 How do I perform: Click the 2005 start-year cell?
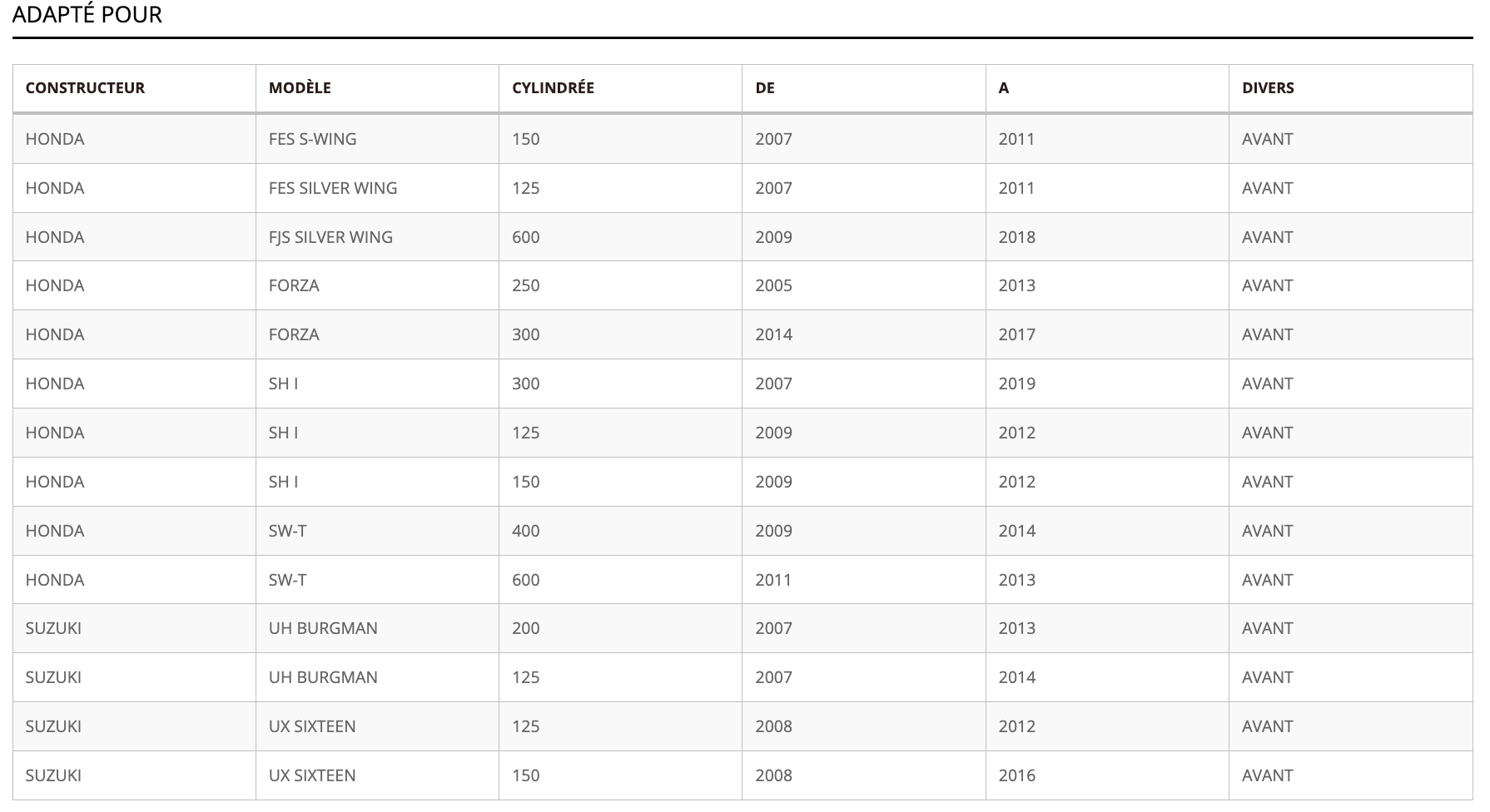point(774,285)
